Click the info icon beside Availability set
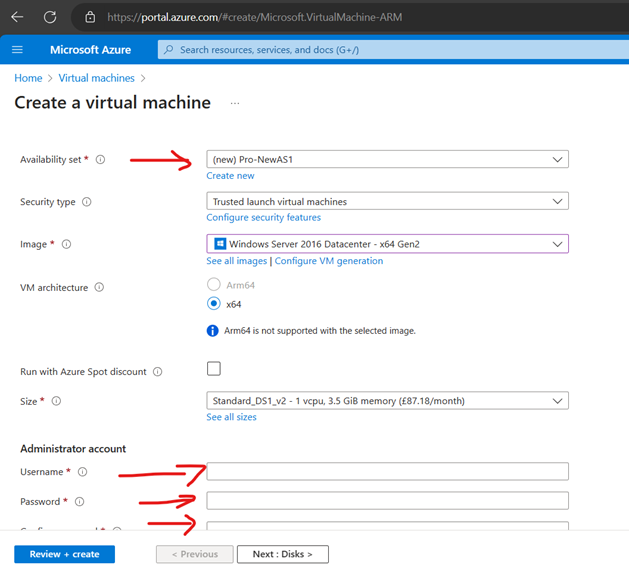This screenshot has height=574, width=629. [x=100, y=160]
